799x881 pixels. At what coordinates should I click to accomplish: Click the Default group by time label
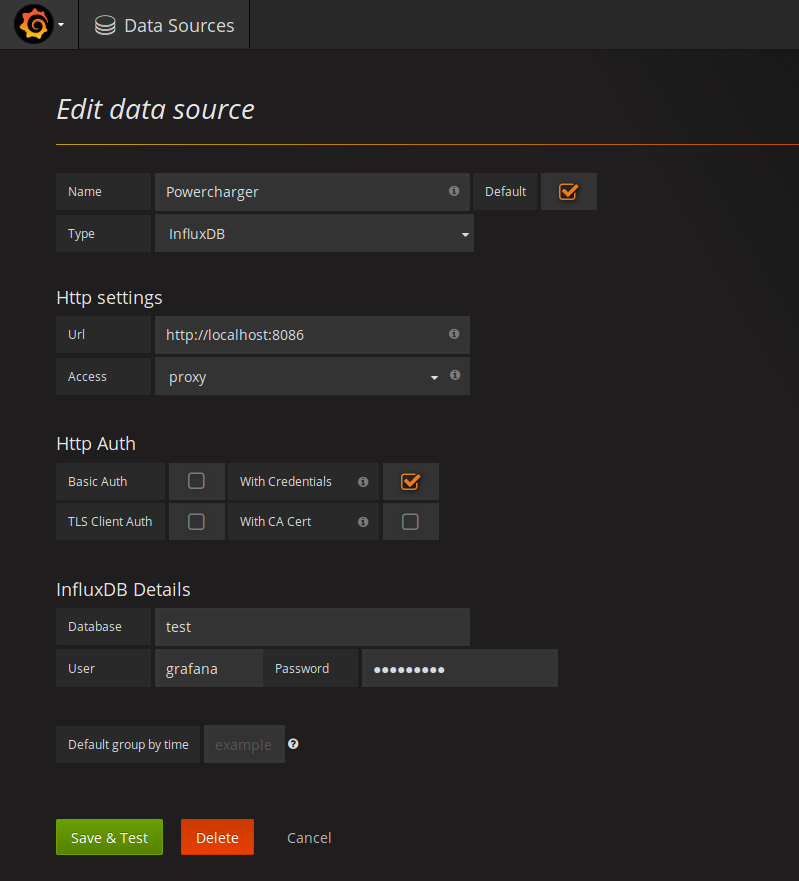[128, 744]
